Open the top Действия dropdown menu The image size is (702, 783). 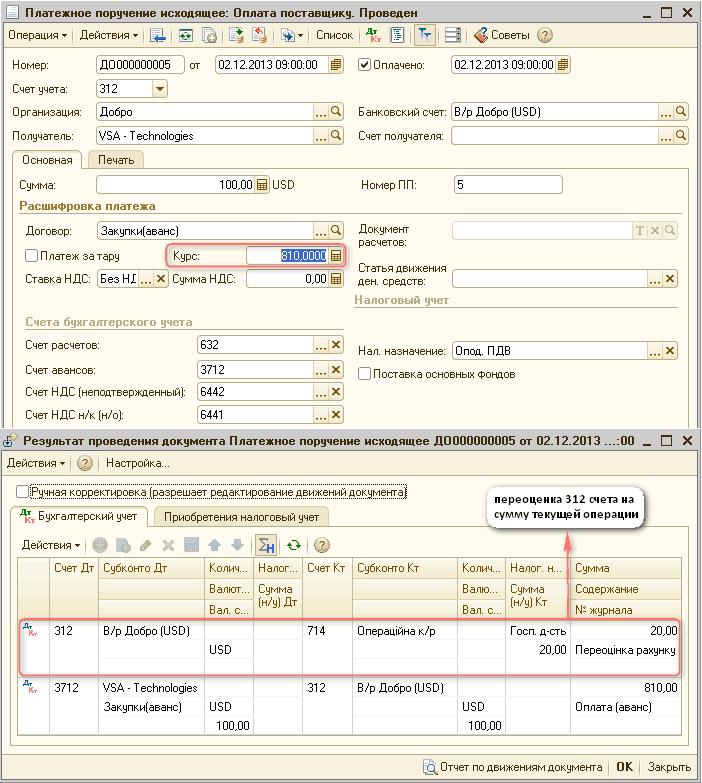point(109,35)
